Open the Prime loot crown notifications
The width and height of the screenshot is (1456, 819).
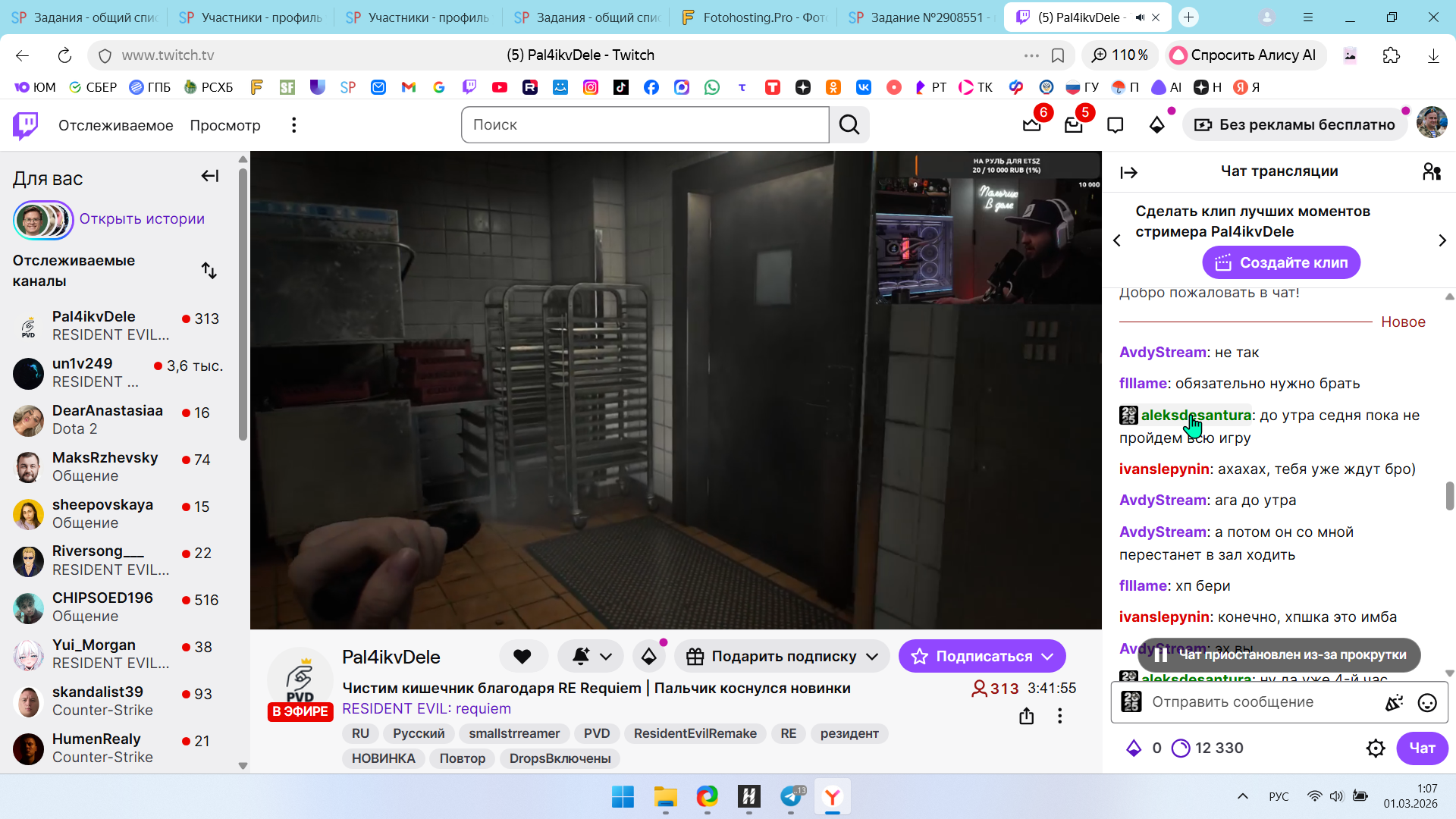click(x=1032, y=125)
